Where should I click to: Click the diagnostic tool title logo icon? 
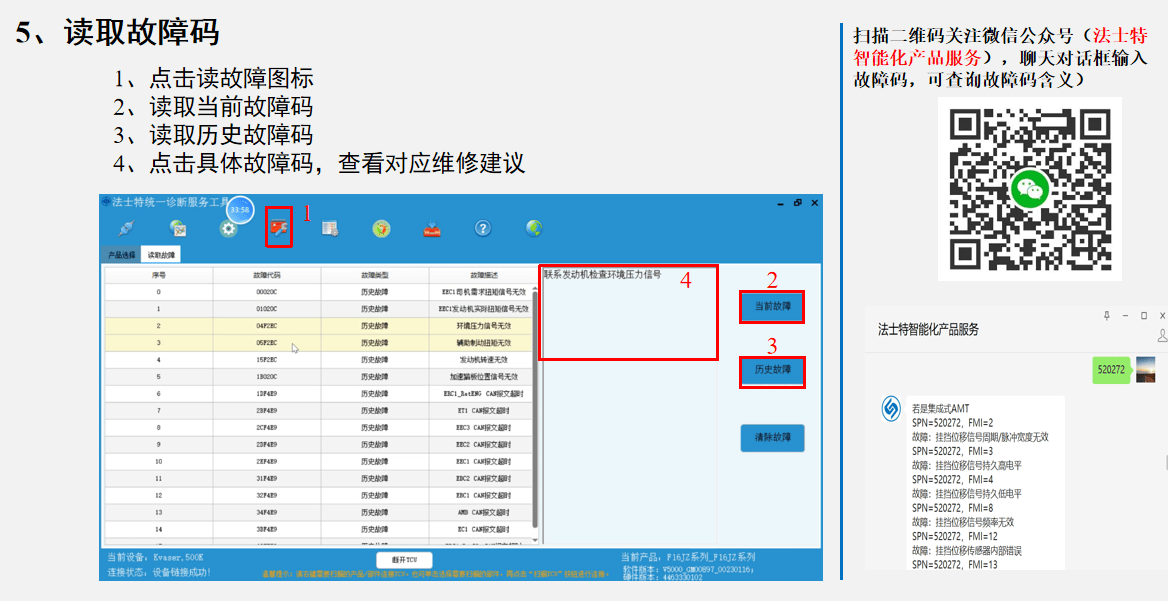point(106,203)
